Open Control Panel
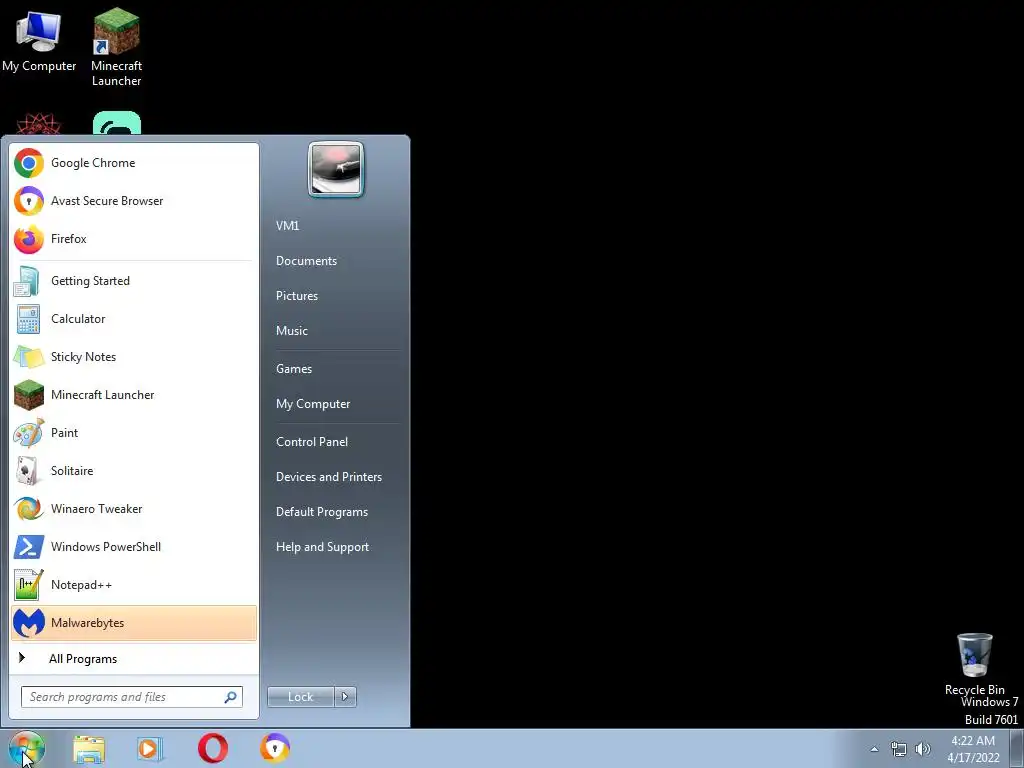This screenshot has width=1024, height=768. [337, 441]
